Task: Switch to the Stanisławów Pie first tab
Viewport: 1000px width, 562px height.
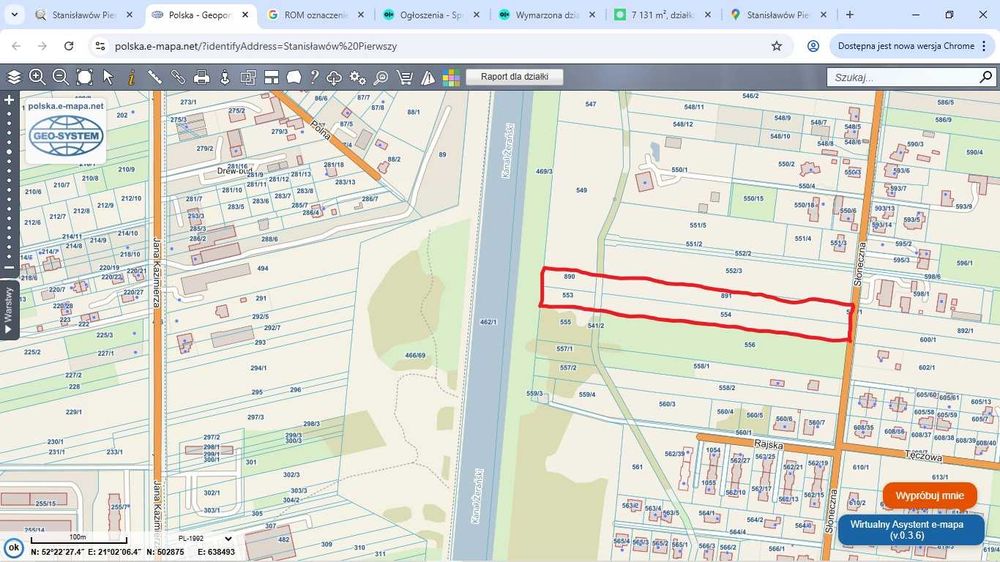Action: click(84, 15)
